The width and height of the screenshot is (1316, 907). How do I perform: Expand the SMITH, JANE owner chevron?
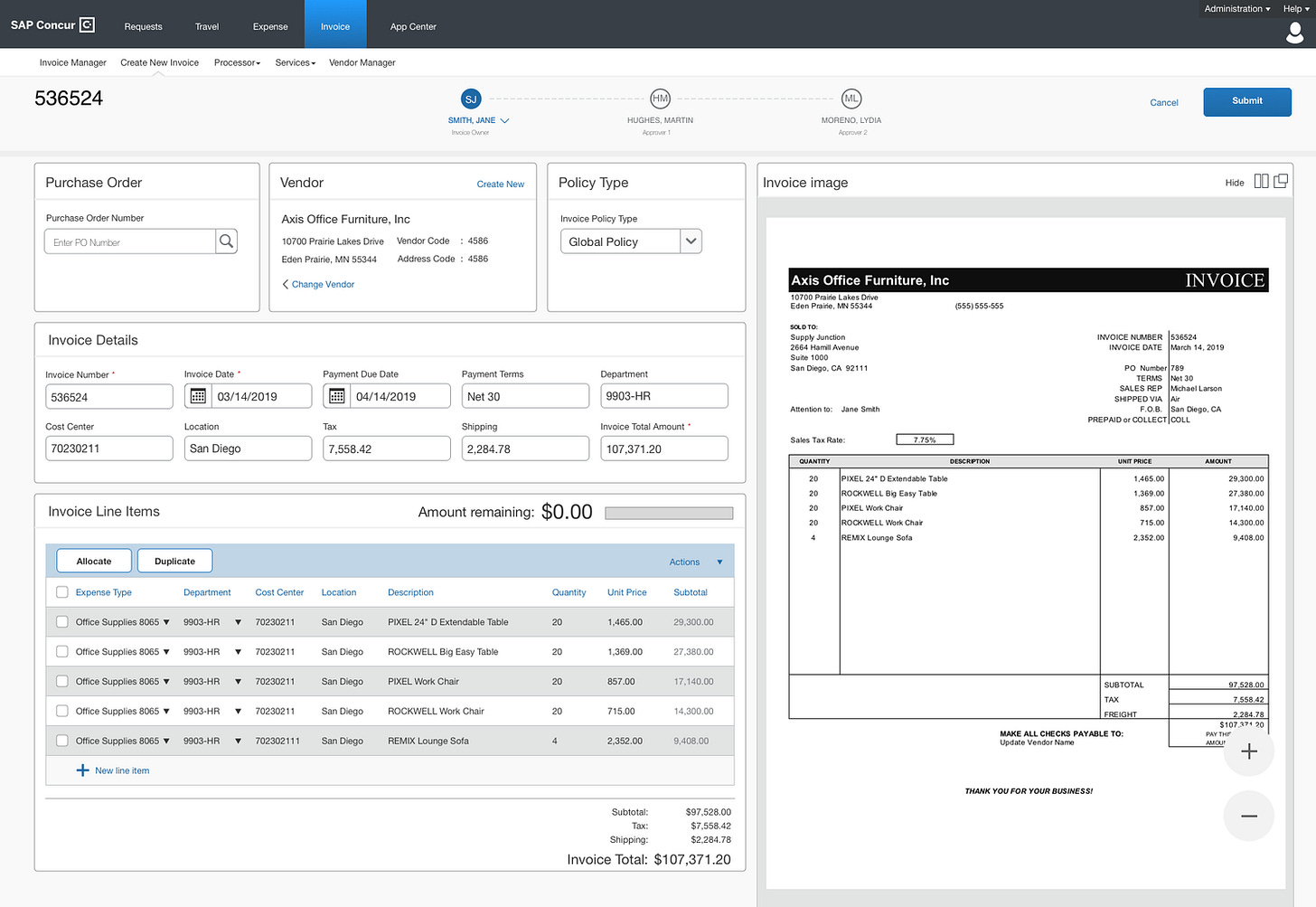(504, 120)
